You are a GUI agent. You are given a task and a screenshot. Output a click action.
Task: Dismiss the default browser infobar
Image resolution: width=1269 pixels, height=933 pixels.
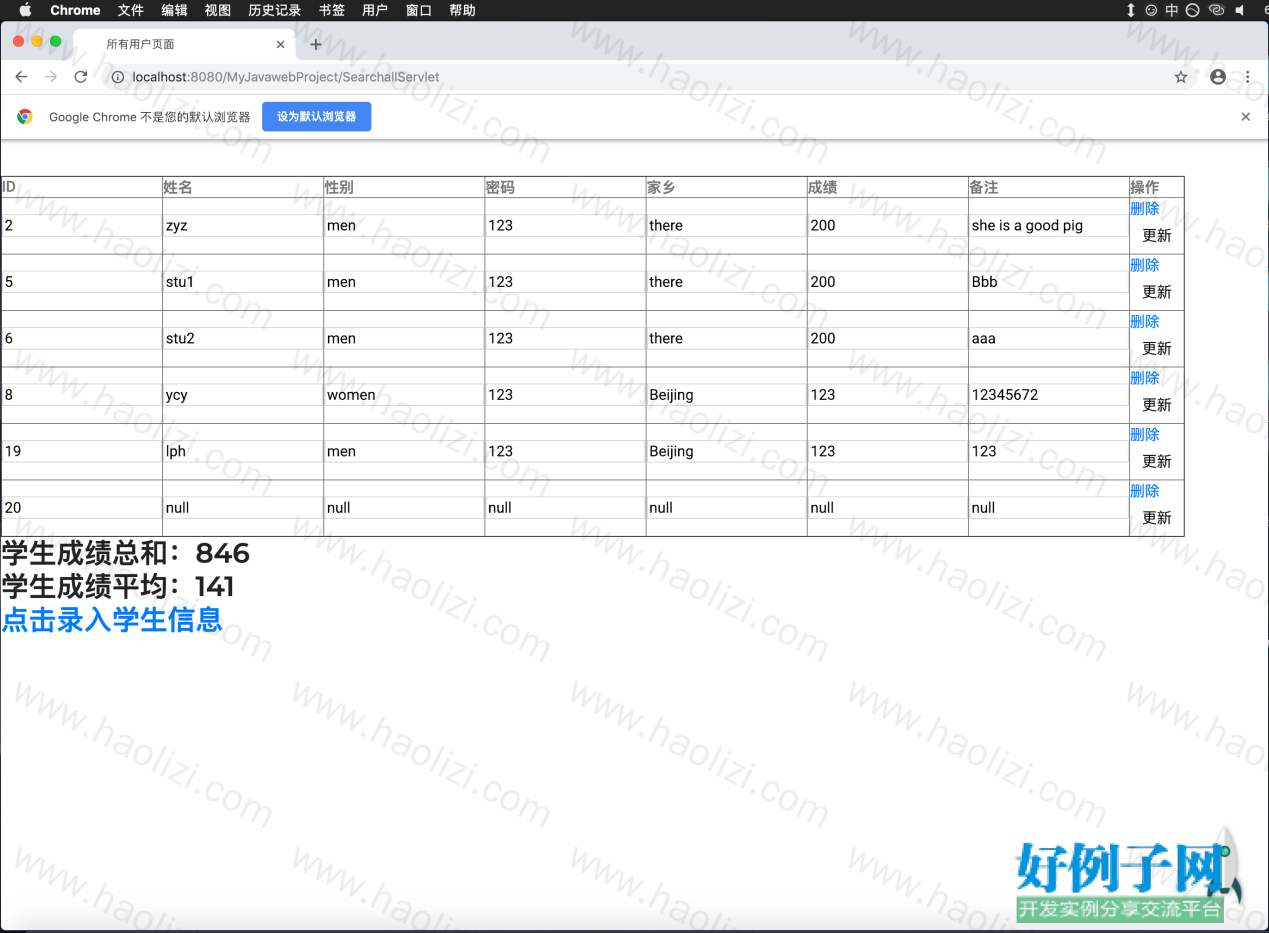pyautogui.click(x=1245, y=117)
